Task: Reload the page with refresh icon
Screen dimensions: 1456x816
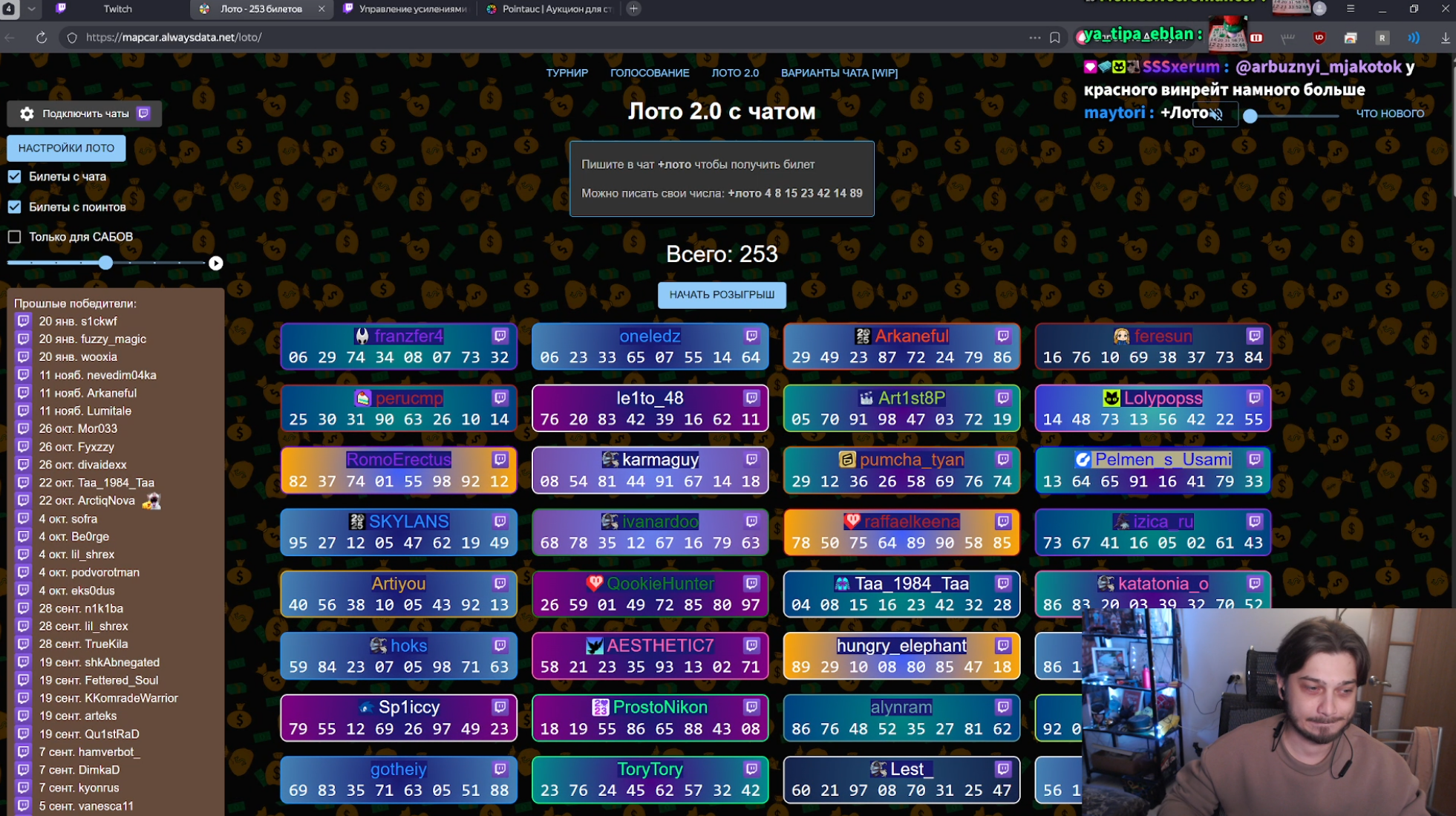Action: (x=42, y=37)
